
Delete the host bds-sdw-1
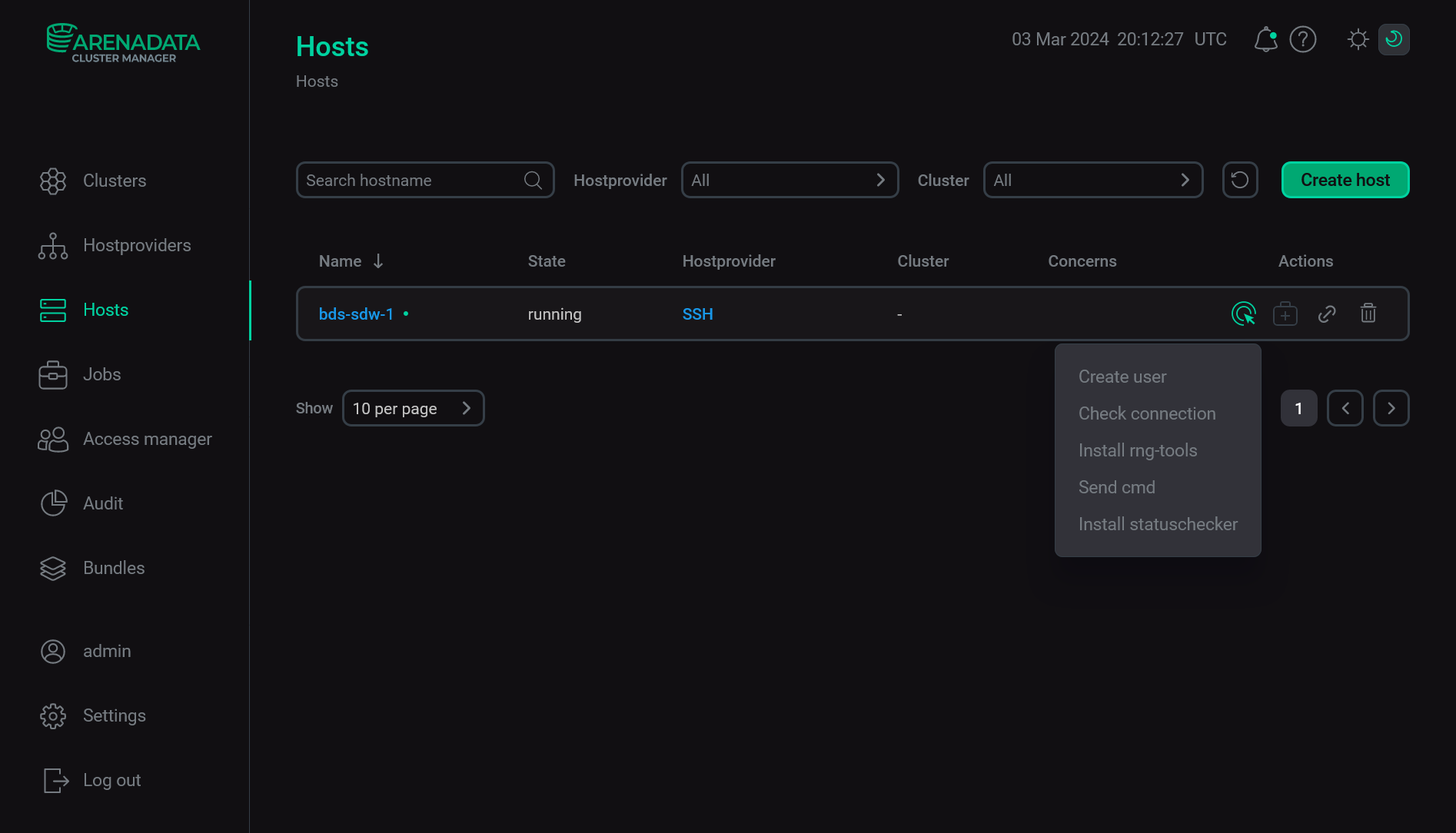tap(1368, 314)
